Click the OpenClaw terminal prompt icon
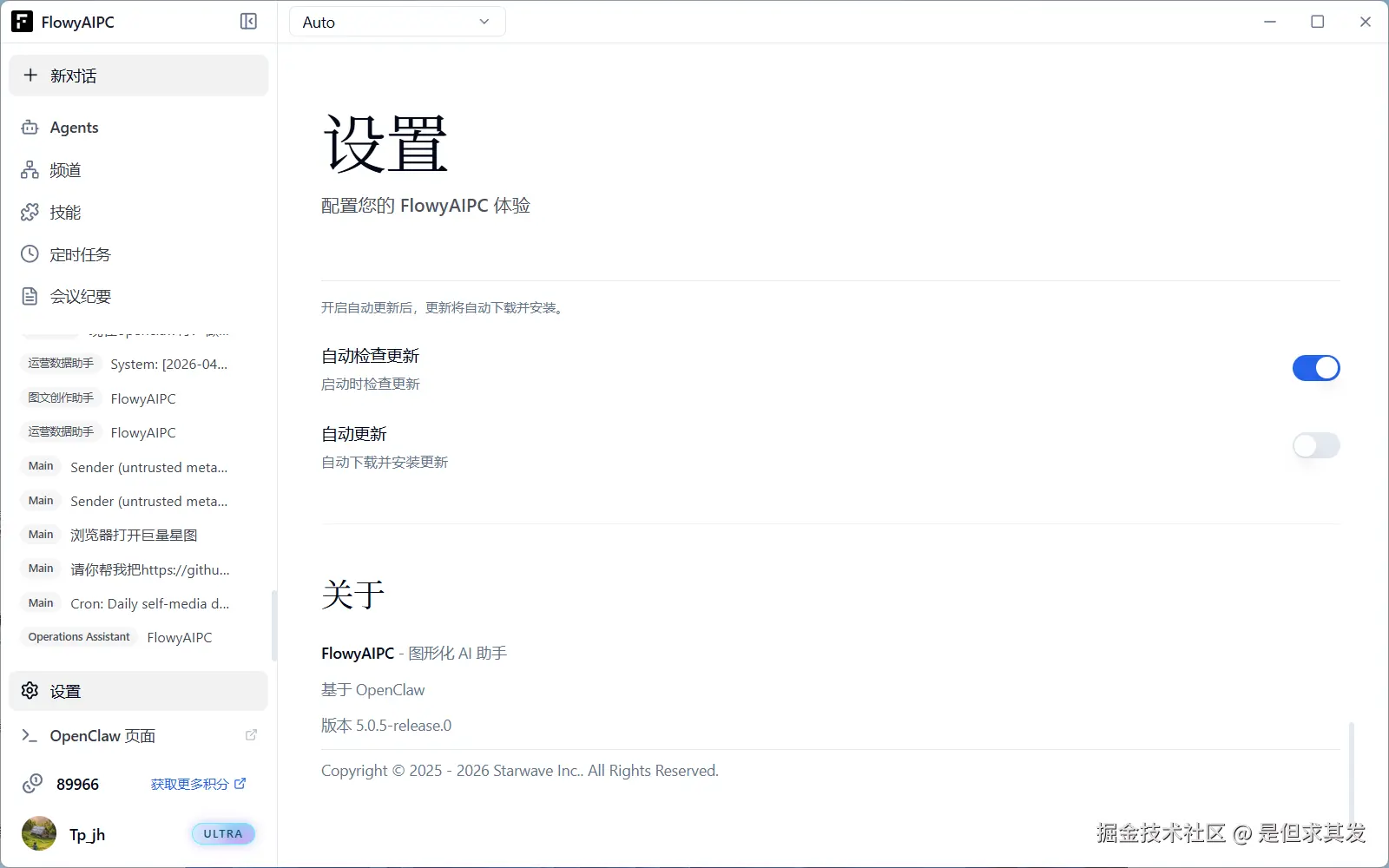This screenshot has width=1389, height=868. (30, 736)
